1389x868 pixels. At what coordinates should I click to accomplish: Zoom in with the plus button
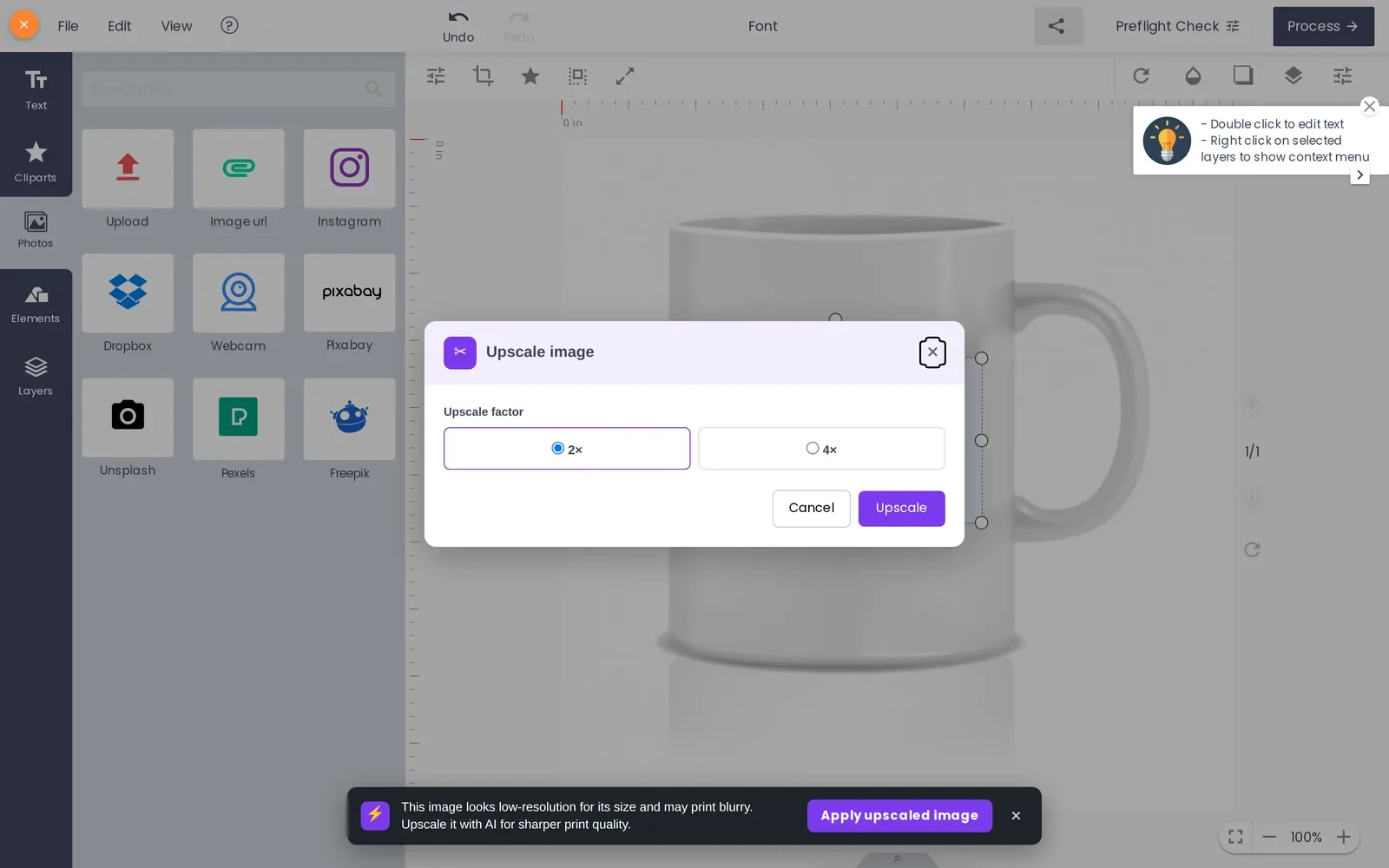[x=1343, y=837]
